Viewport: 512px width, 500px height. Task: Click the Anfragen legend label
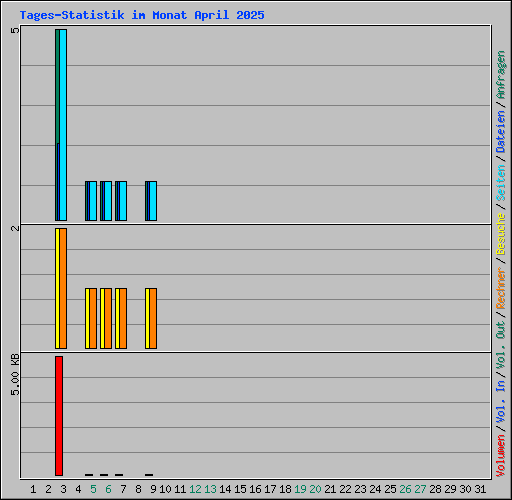501,74
